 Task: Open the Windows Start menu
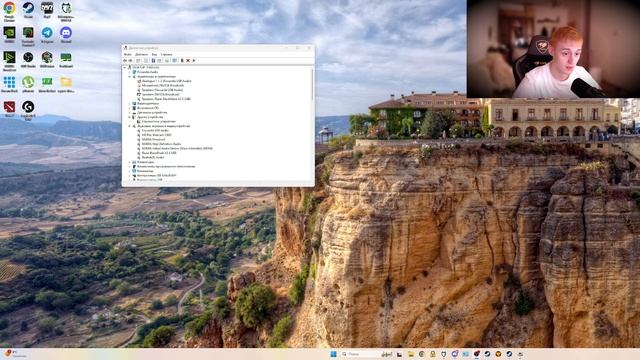(333, 354)
